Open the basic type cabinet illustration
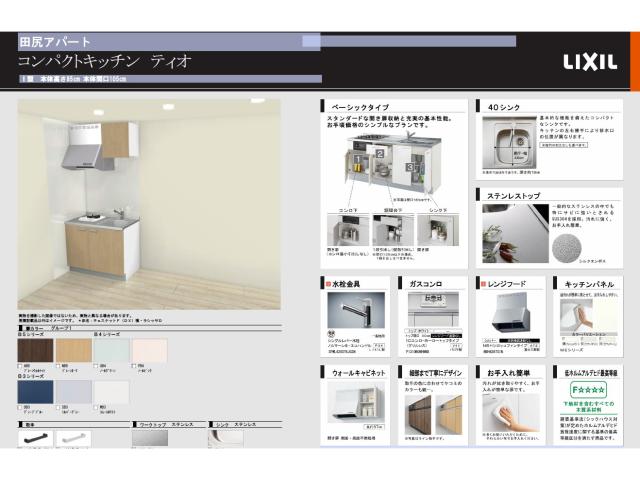Image resolution: width=640 pixels, height=480 pixels. click(393, 162)
